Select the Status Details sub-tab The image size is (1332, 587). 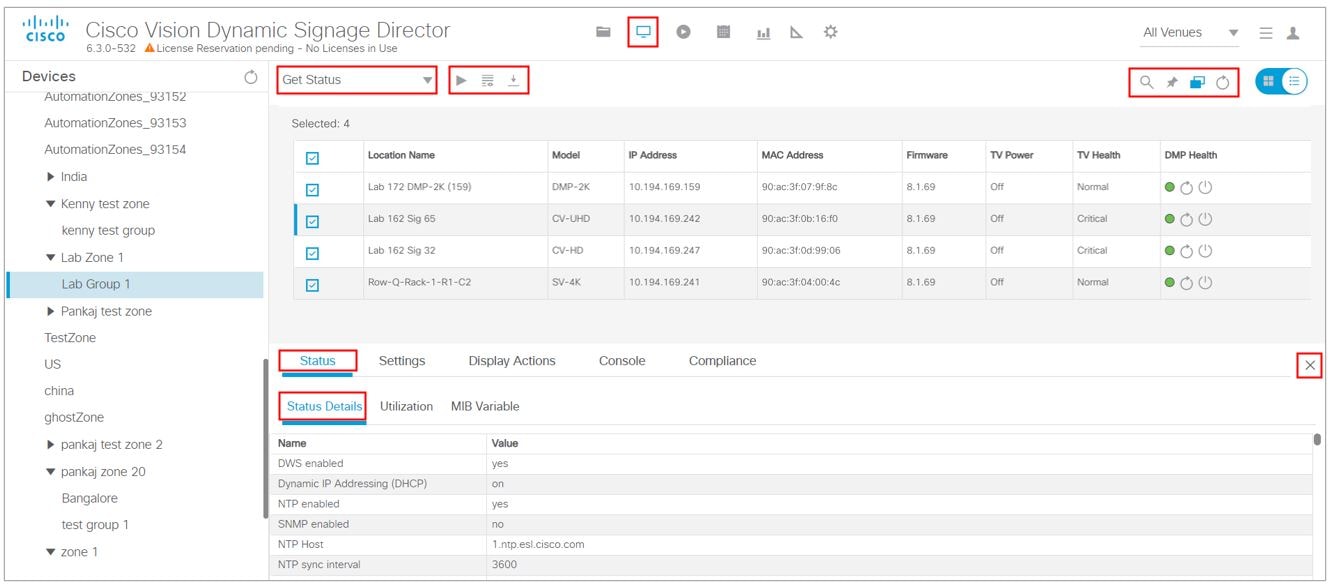[x=324, y=407]
